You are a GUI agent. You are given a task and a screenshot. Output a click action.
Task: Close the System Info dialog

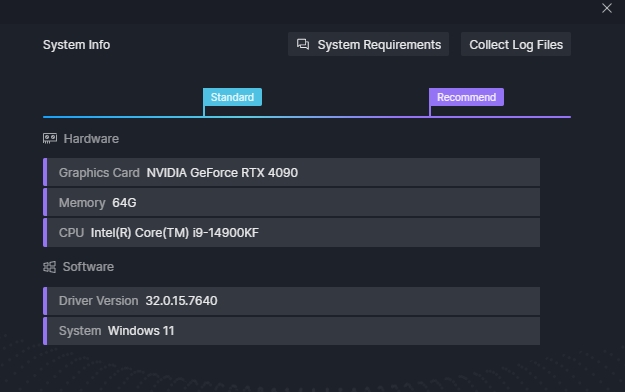(607, 8)
